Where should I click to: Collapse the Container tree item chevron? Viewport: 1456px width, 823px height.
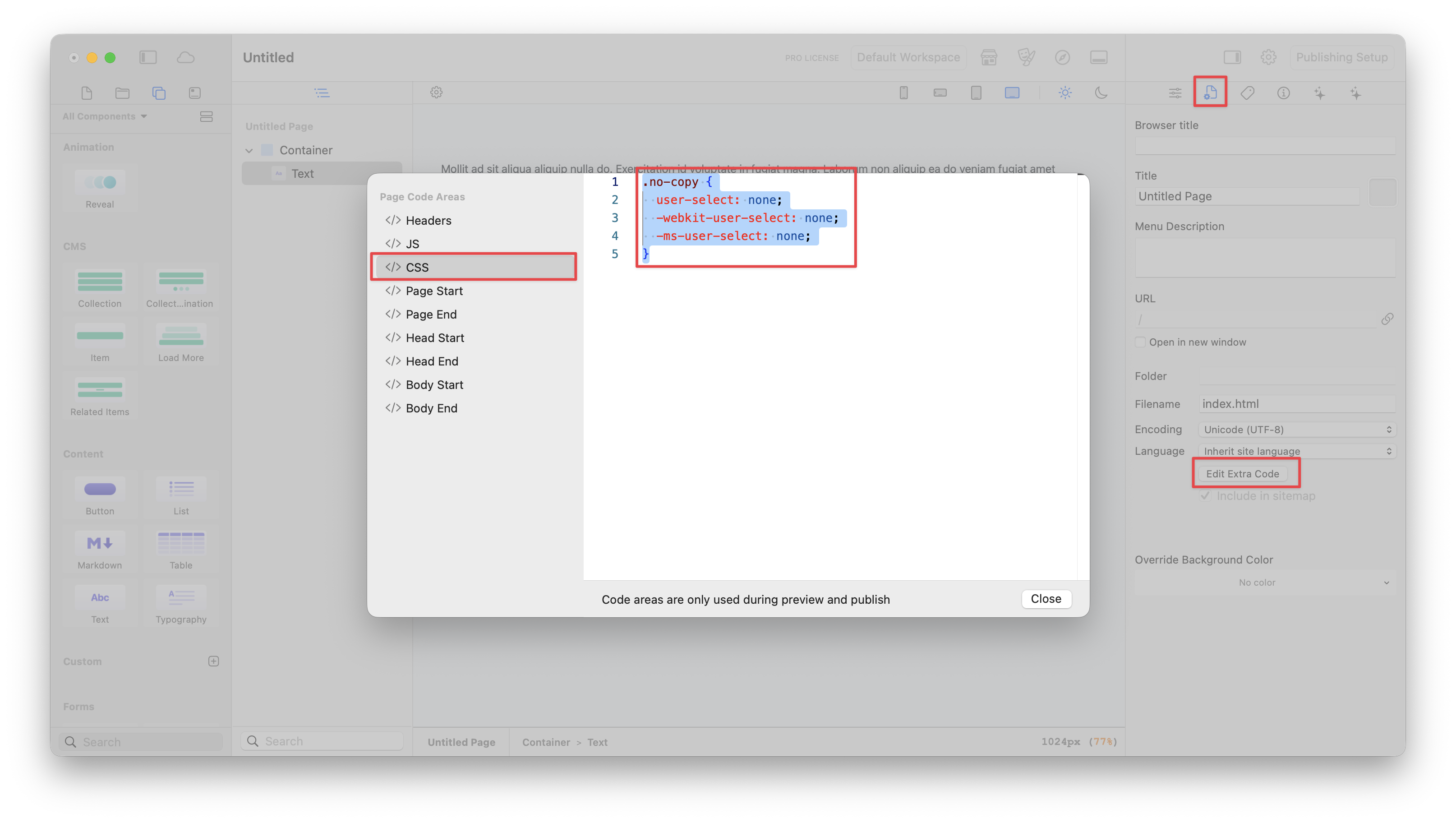click(249, 150)
